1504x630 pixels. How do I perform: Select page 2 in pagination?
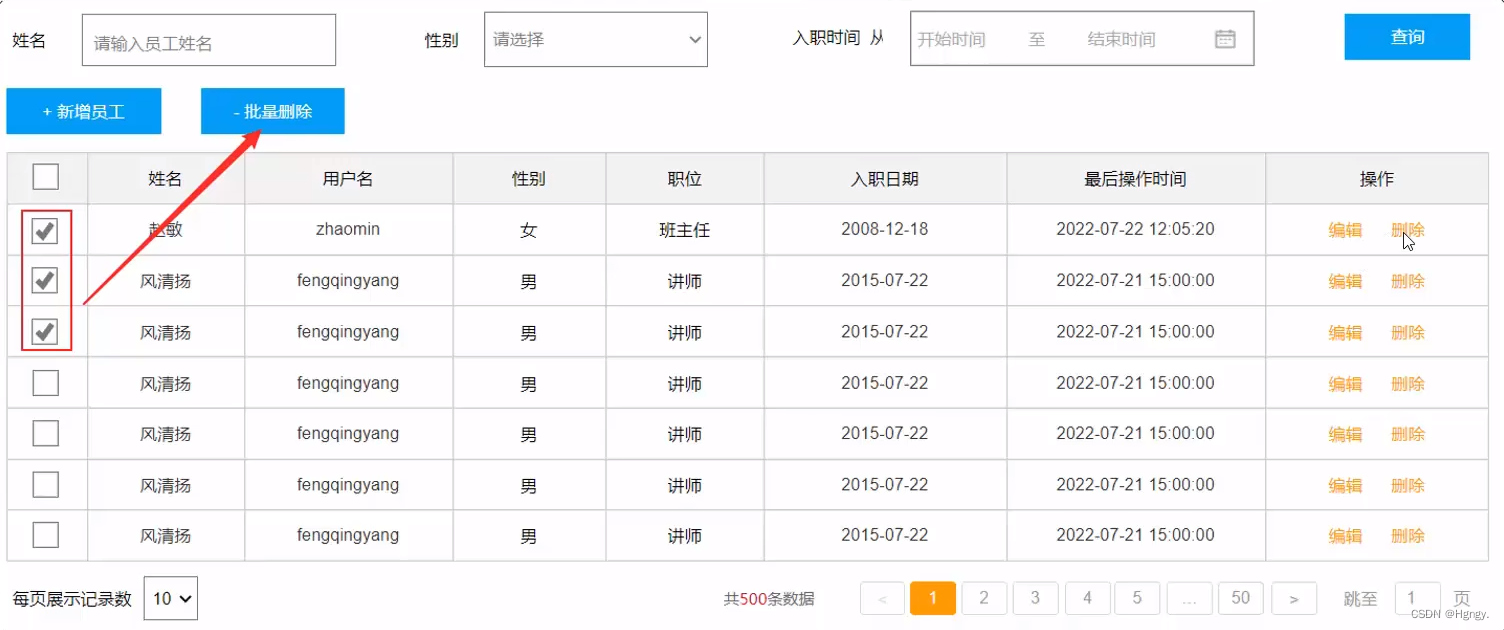(x=984, y=598)
